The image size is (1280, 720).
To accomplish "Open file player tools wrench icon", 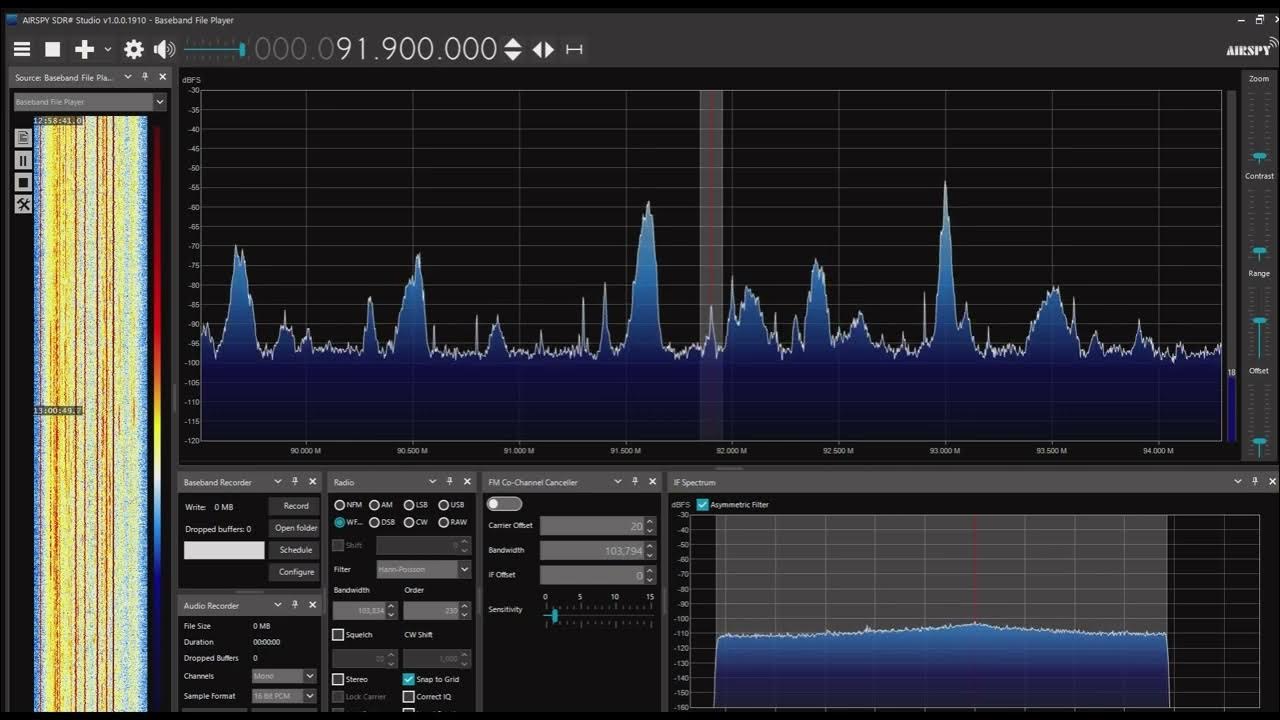I will point(23,204).
